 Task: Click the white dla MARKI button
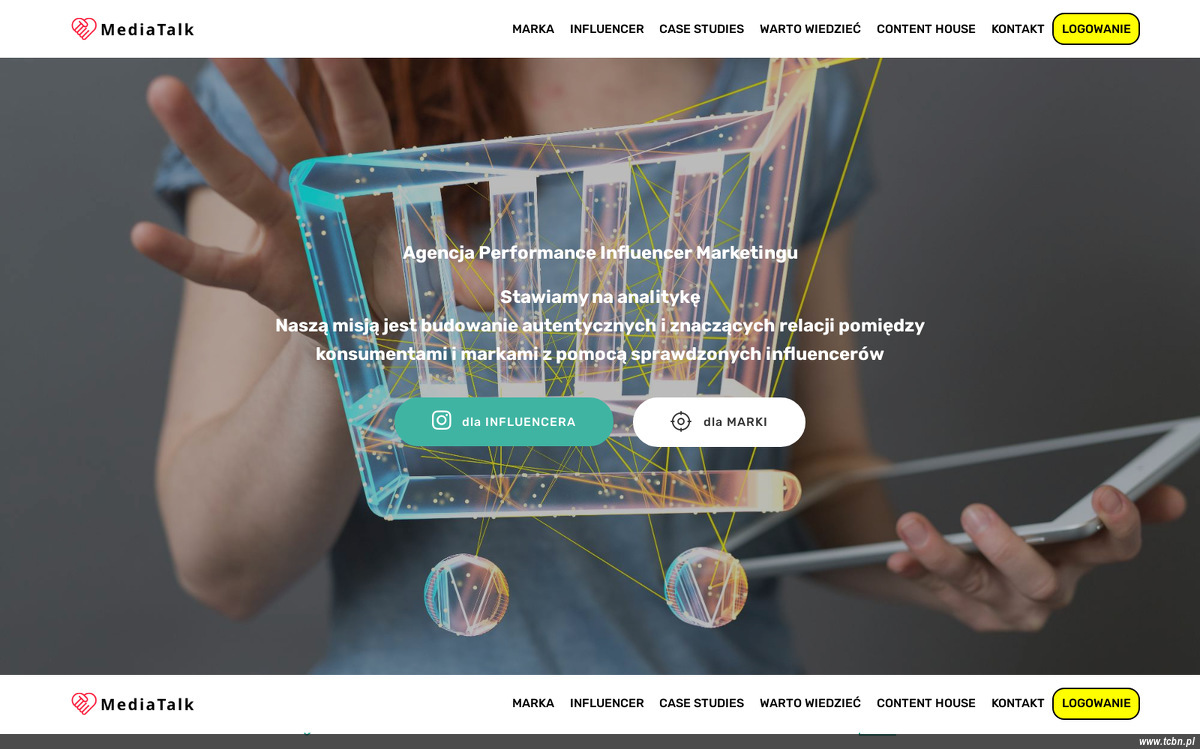click(x=719, y=422)
